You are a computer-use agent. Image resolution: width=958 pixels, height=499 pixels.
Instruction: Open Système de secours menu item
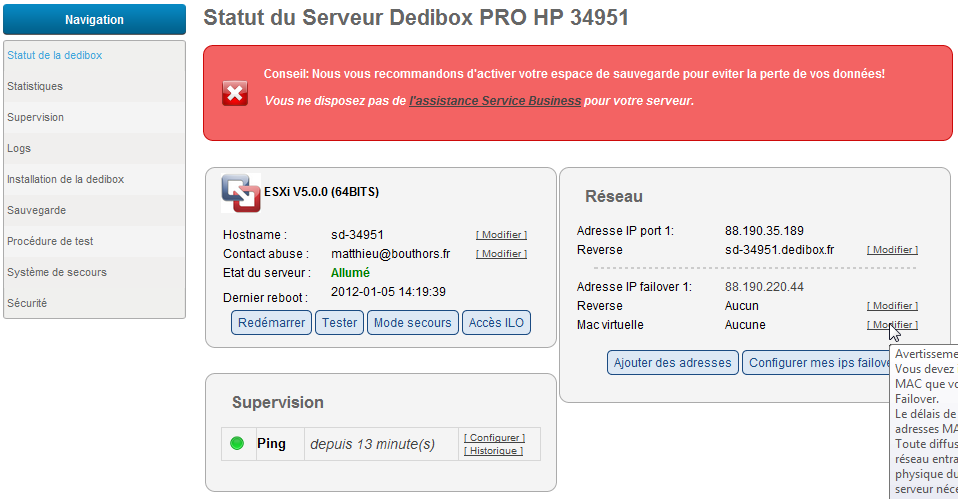tap(57, 272)
